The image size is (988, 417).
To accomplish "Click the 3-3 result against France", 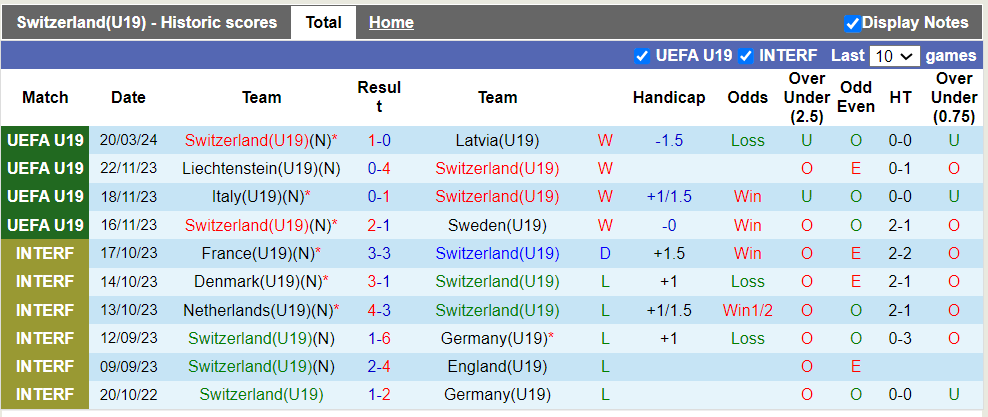I will 379,253.
